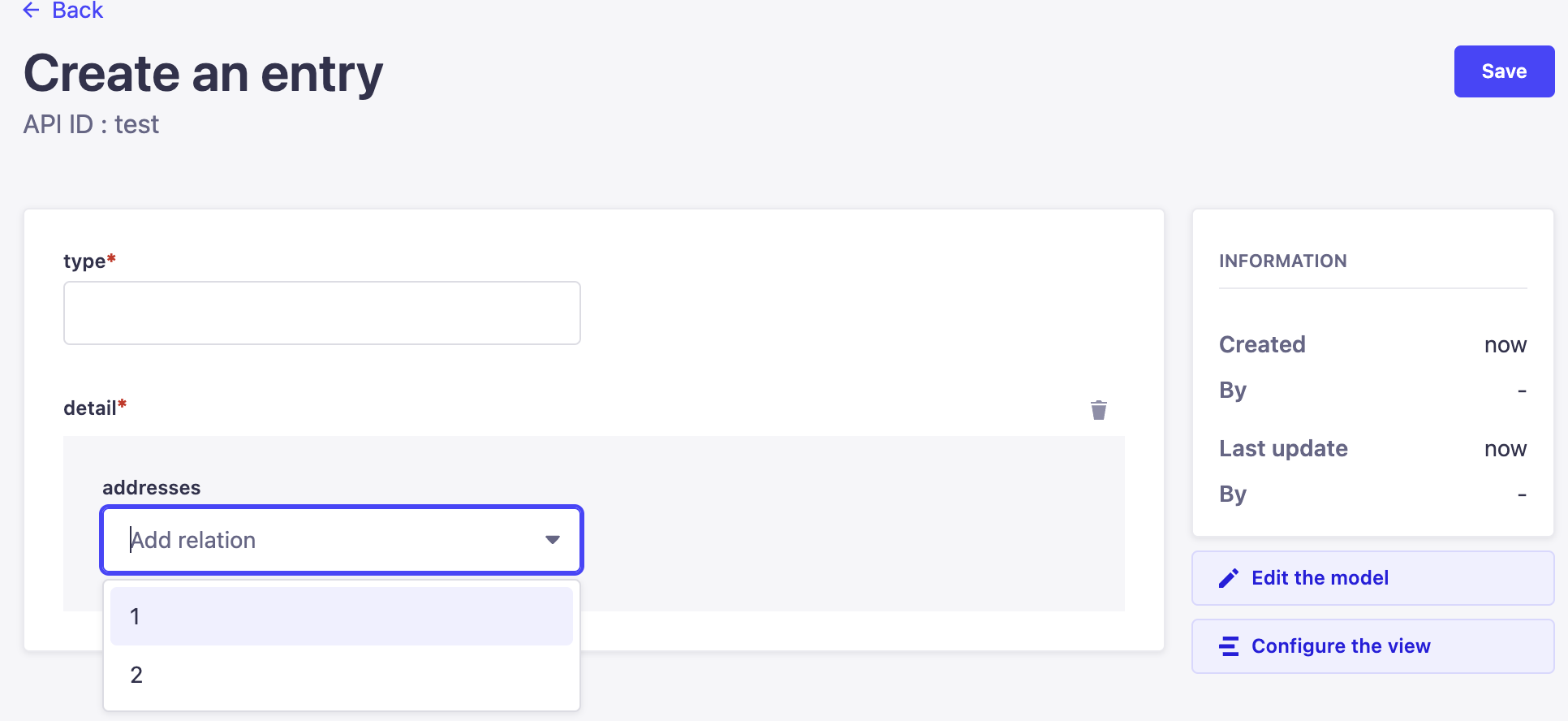The image size is (1568, 721).
Task: Open Edit the model
Action: (x=1320, y=577)
